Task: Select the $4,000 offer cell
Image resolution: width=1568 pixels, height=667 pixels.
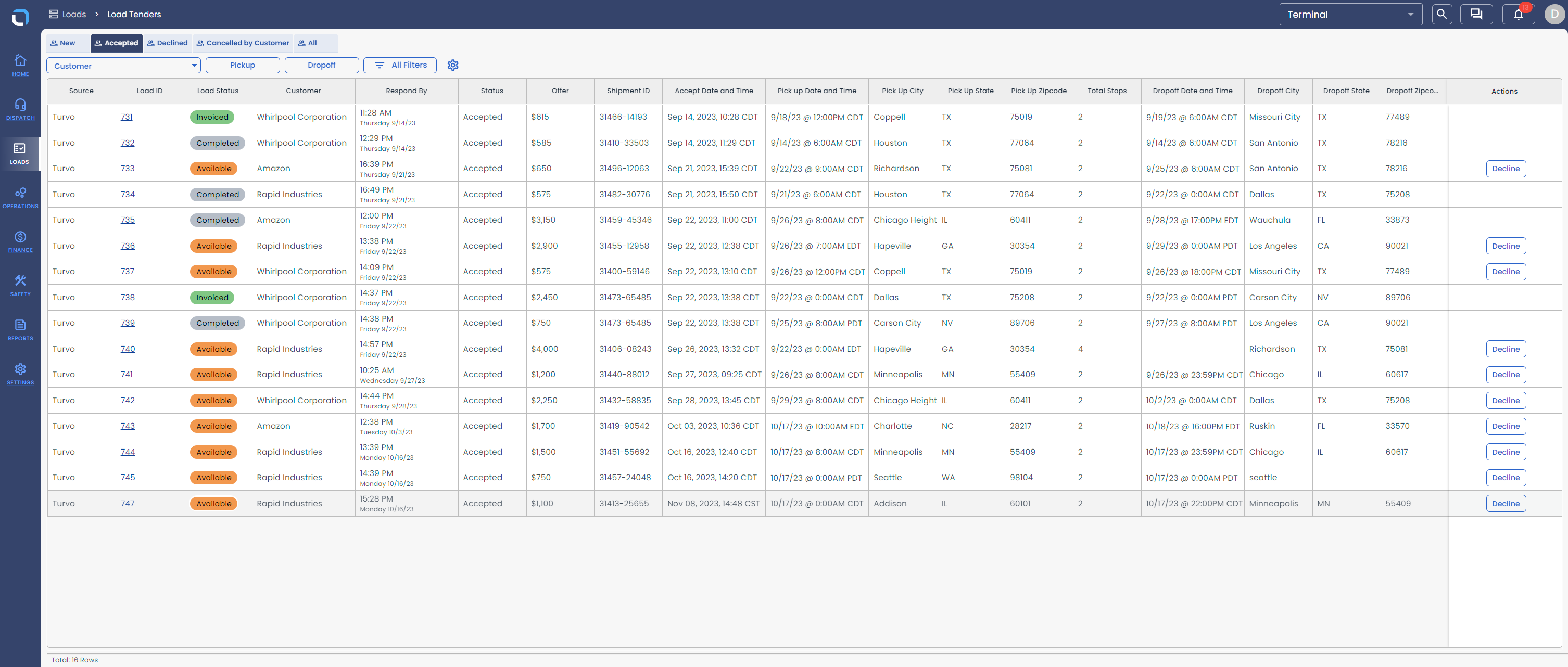Action: pos(560,349)
